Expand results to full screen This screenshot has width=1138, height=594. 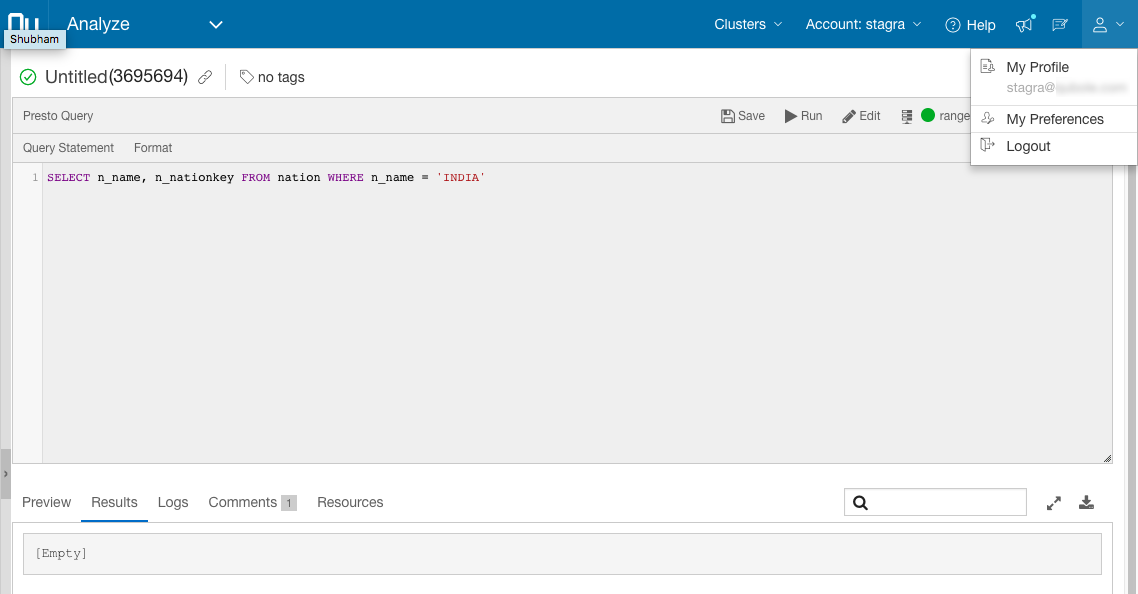coord(1054,503)
